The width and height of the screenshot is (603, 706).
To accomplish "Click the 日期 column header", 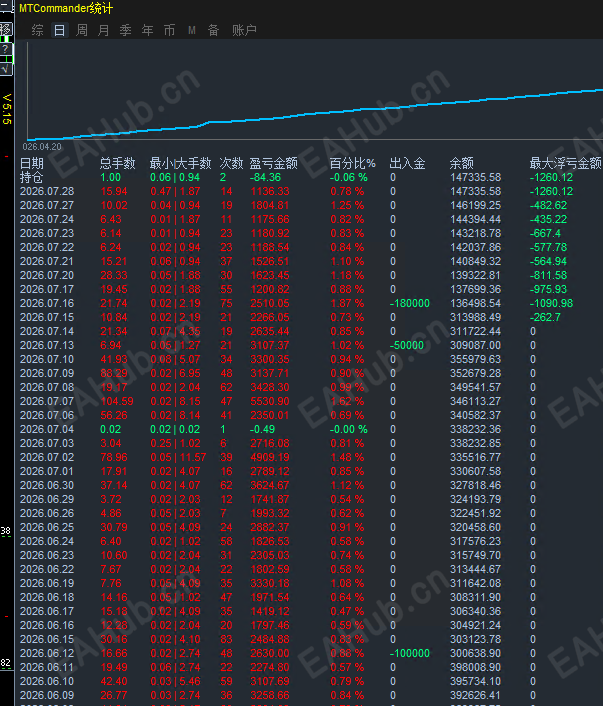I will pos(32,163).
